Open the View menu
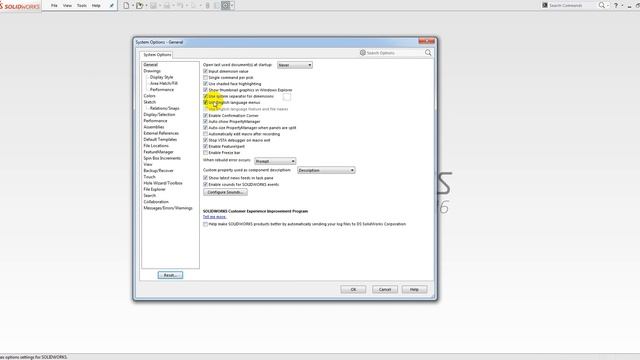Screen dimensions: 640x360 coord(67,6)
